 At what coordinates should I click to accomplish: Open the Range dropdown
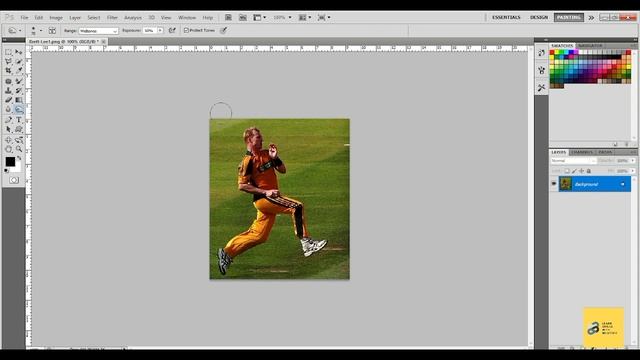click(98, 31)
